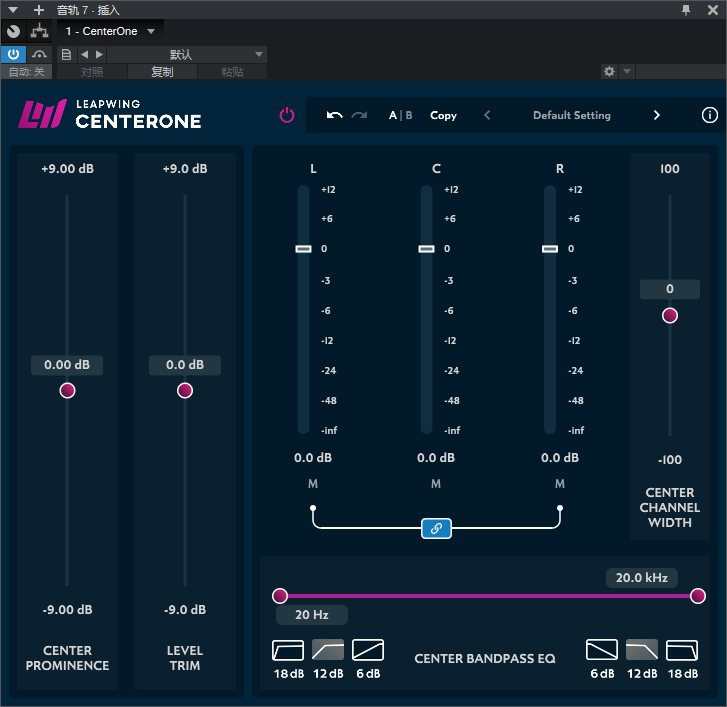This screenshot has height=707, width=727.
Task: Click the Center Channel Width 0 value field
Action: (670, 289)
